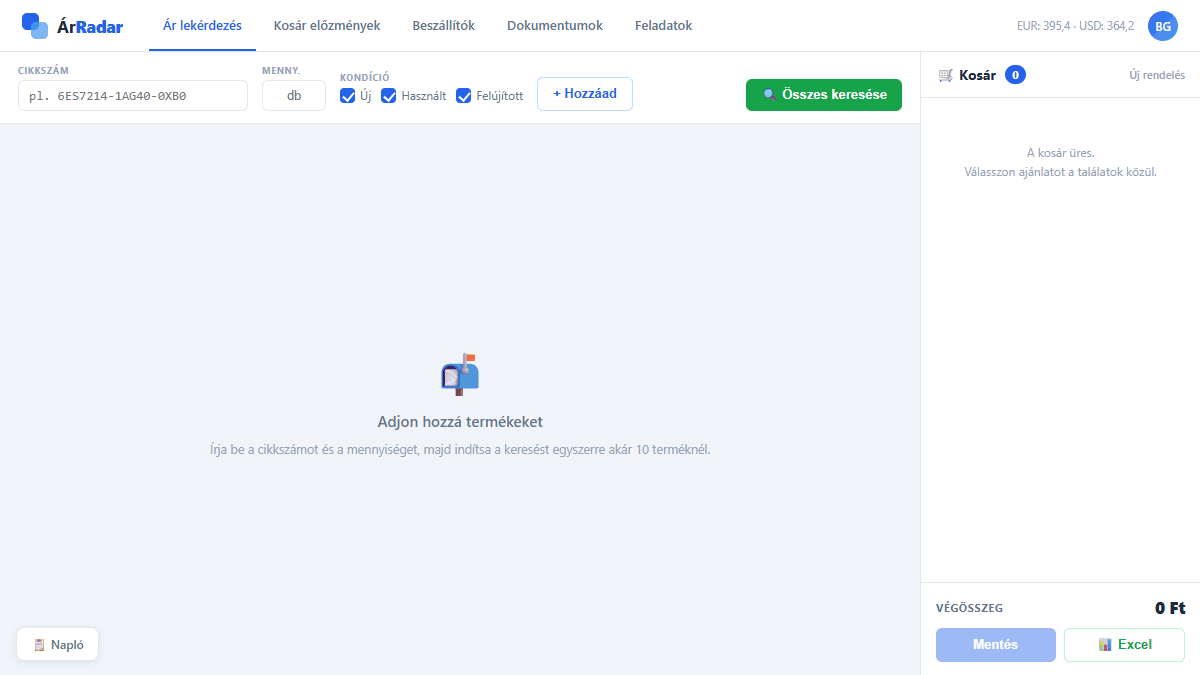Open the BG user avatar
This screenshot has width=1200, height=675.
pyautogui.click(x=1163, y=26)
